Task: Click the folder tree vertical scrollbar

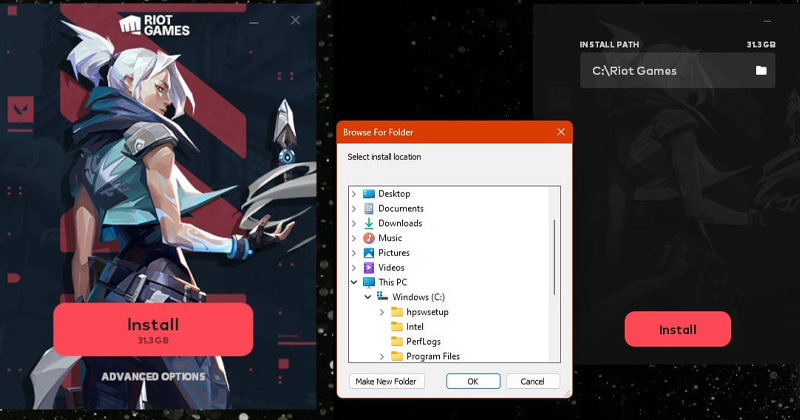Action: [x=555, y=255]
